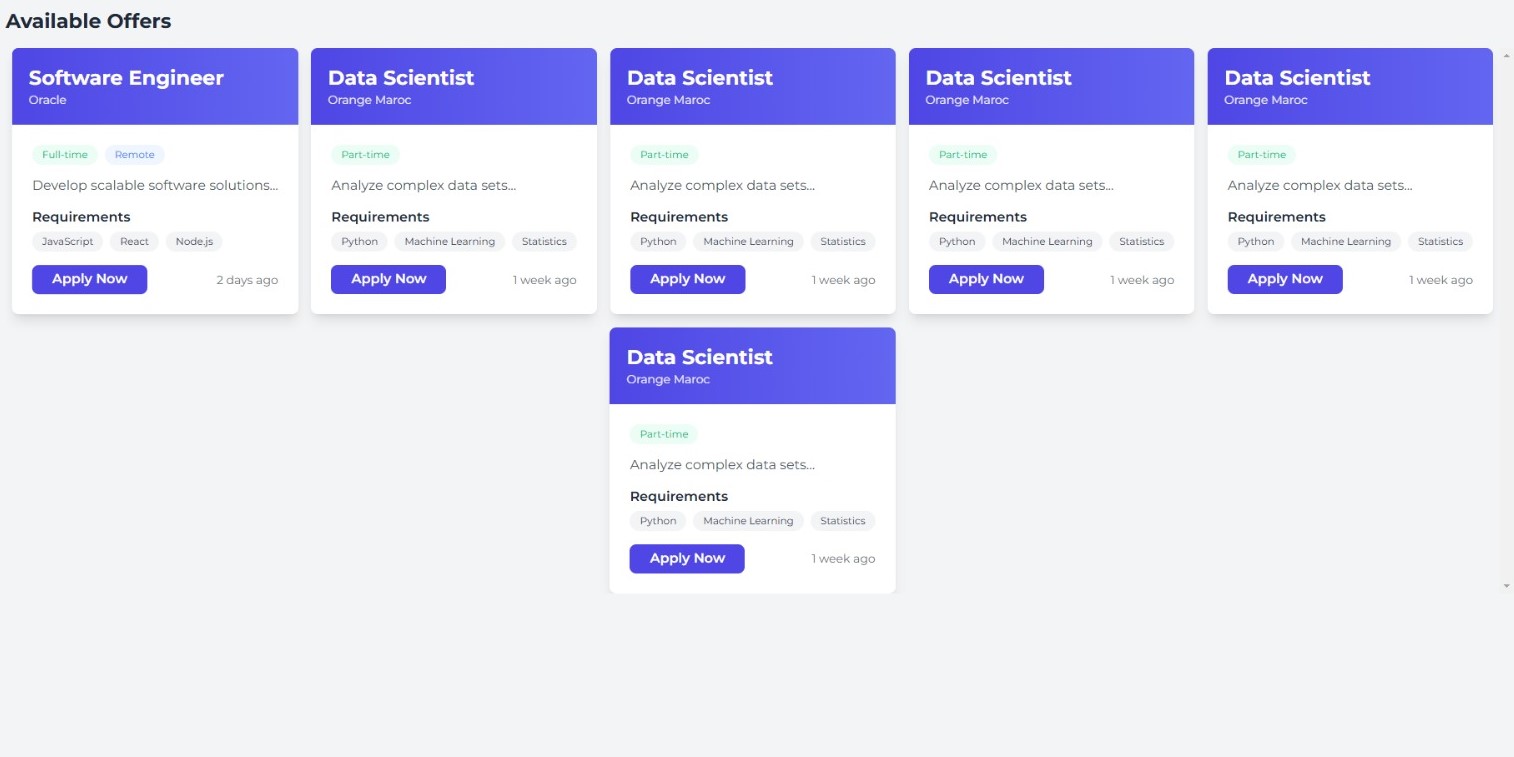
Task: Click the Machine Learning tag on the last column card
Action: click(x=1345, y=241)
